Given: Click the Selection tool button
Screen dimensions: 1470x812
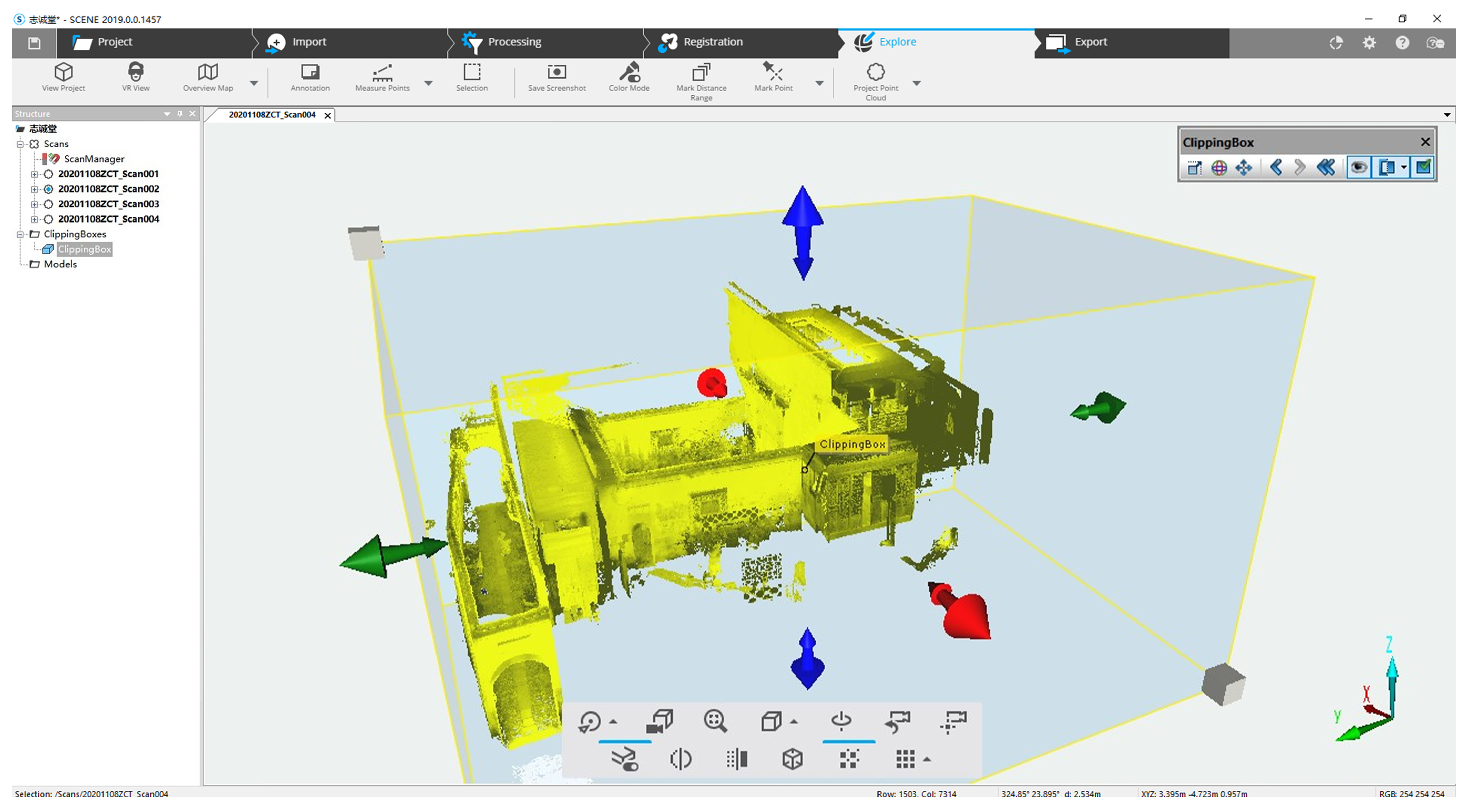Looking at the screenshot, I should coord(471,77).
